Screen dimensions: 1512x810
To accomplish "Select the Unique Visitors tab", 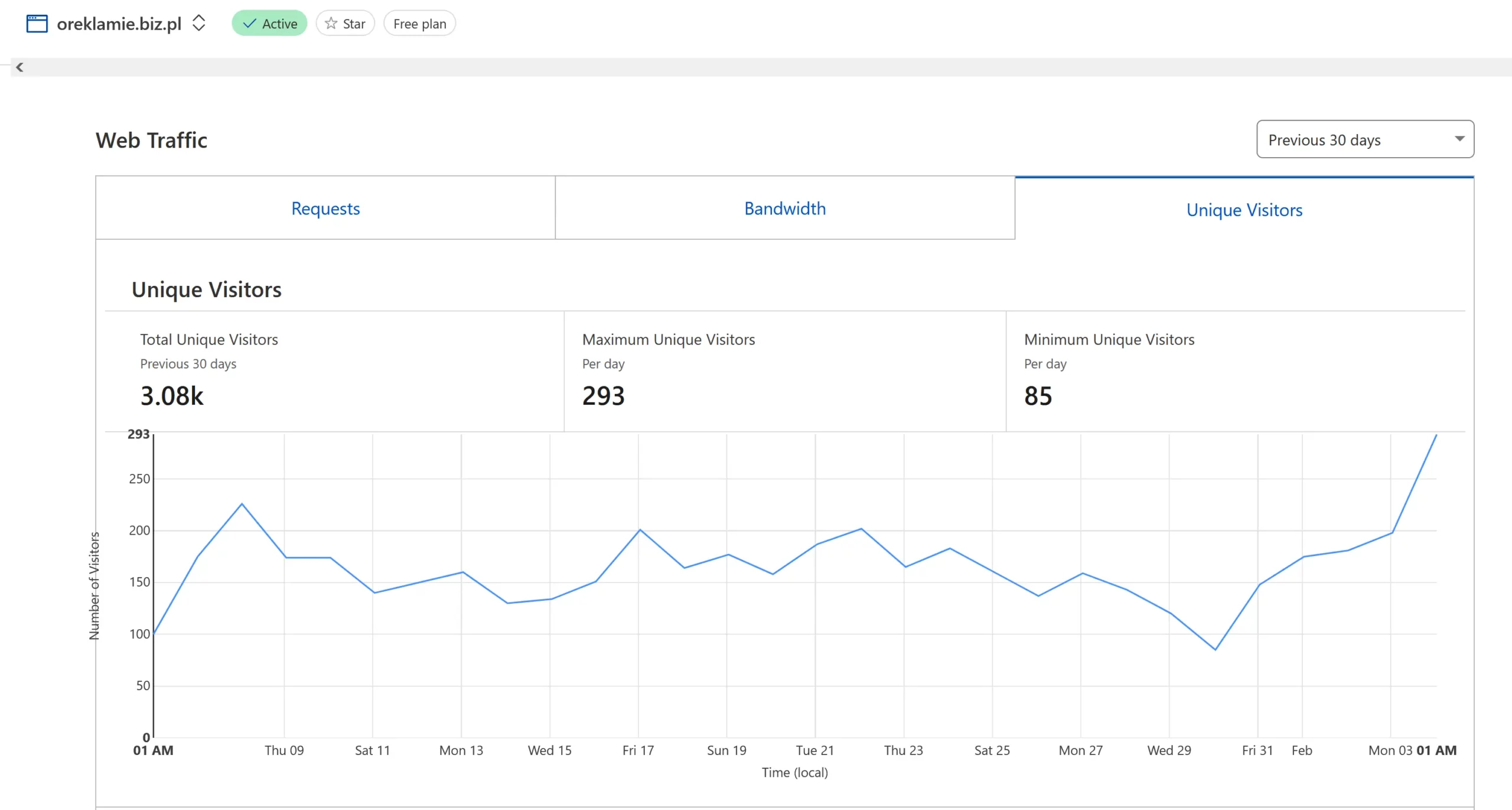I will [1244, 210].
